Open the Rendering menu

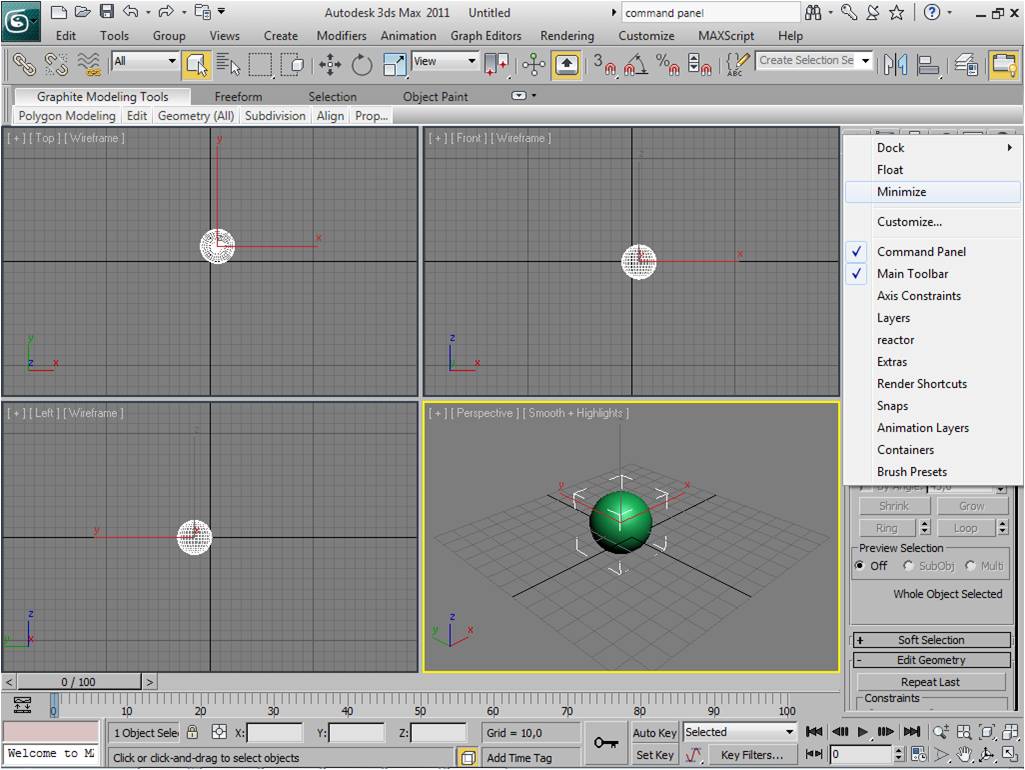567,36
